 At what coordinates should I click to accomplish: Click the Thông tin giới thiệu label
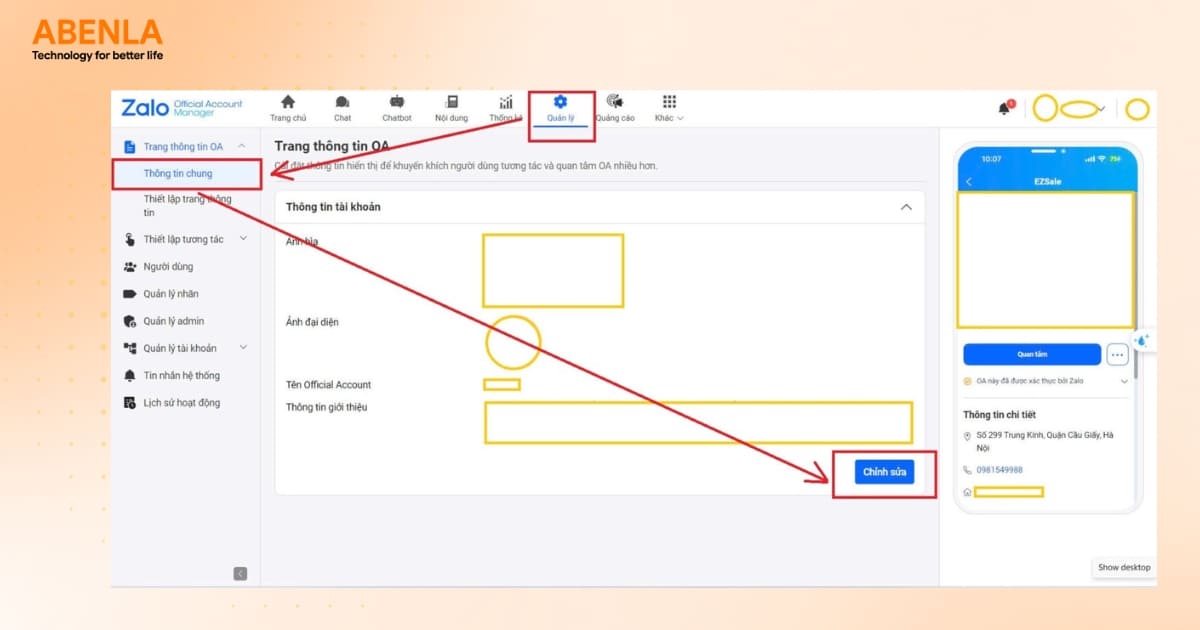[327, 407]
